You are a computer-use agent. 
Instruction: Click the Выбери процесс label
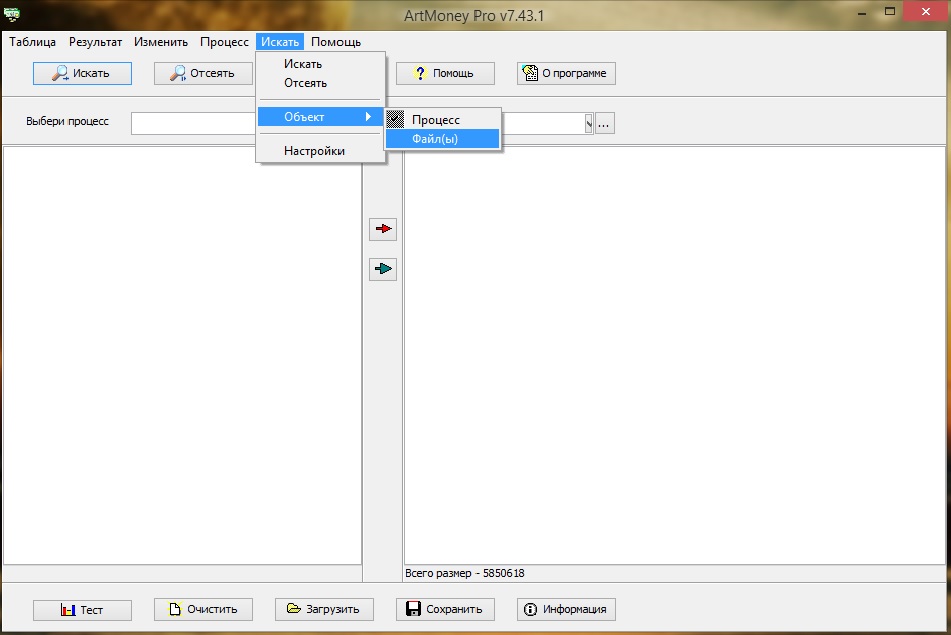(x=67, y=121)
